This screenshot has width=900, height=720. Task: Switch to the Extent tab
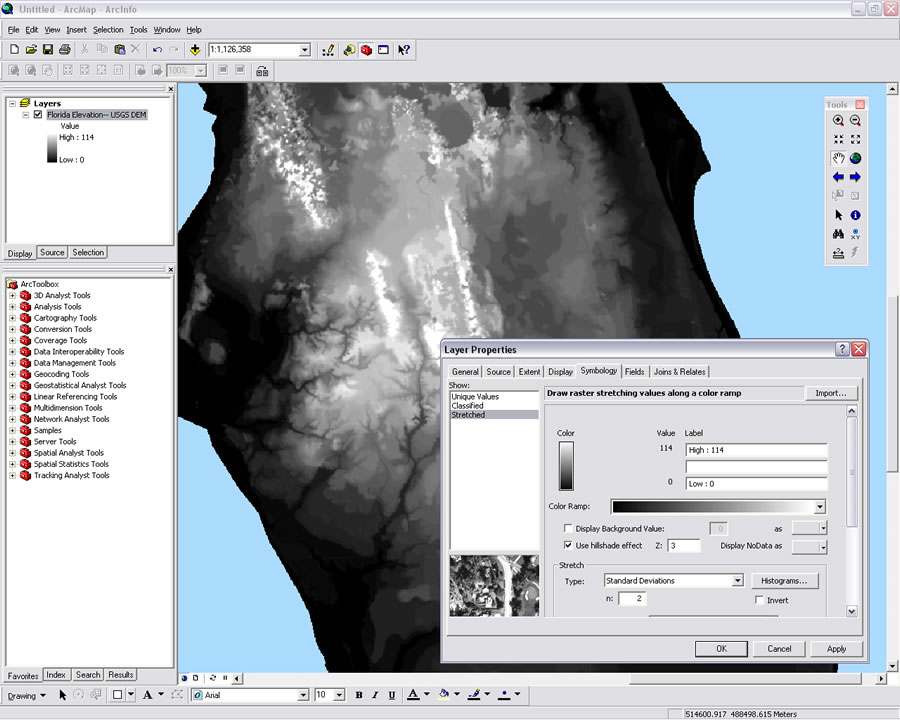pyautogui.click(x=529, y=372)
